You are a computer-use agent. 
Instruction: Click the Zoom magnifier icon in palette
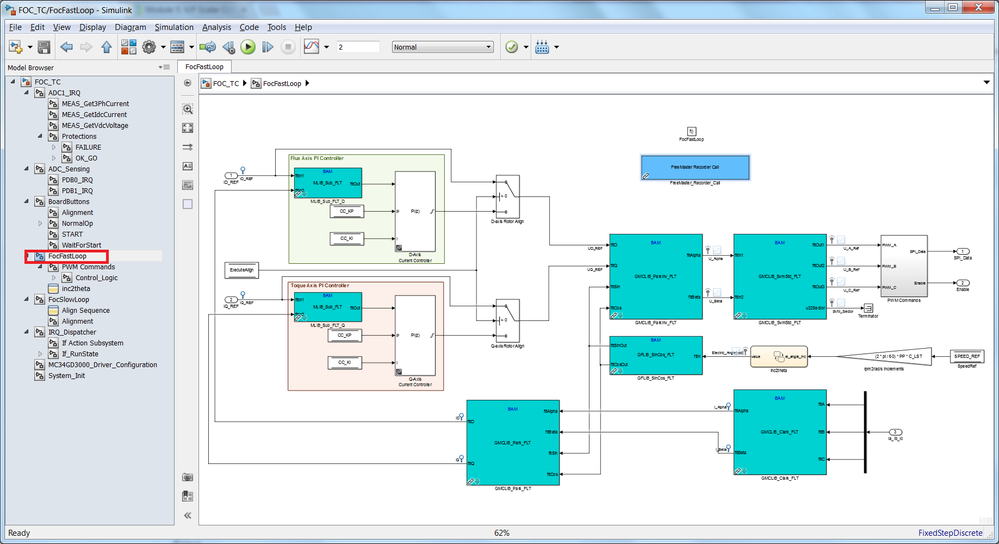[x=187, y=109]
